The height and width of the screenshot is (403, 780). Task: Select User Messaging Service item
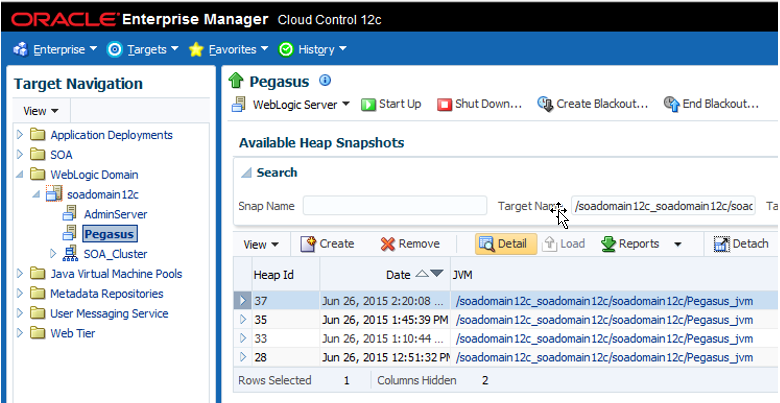(109, 313)
